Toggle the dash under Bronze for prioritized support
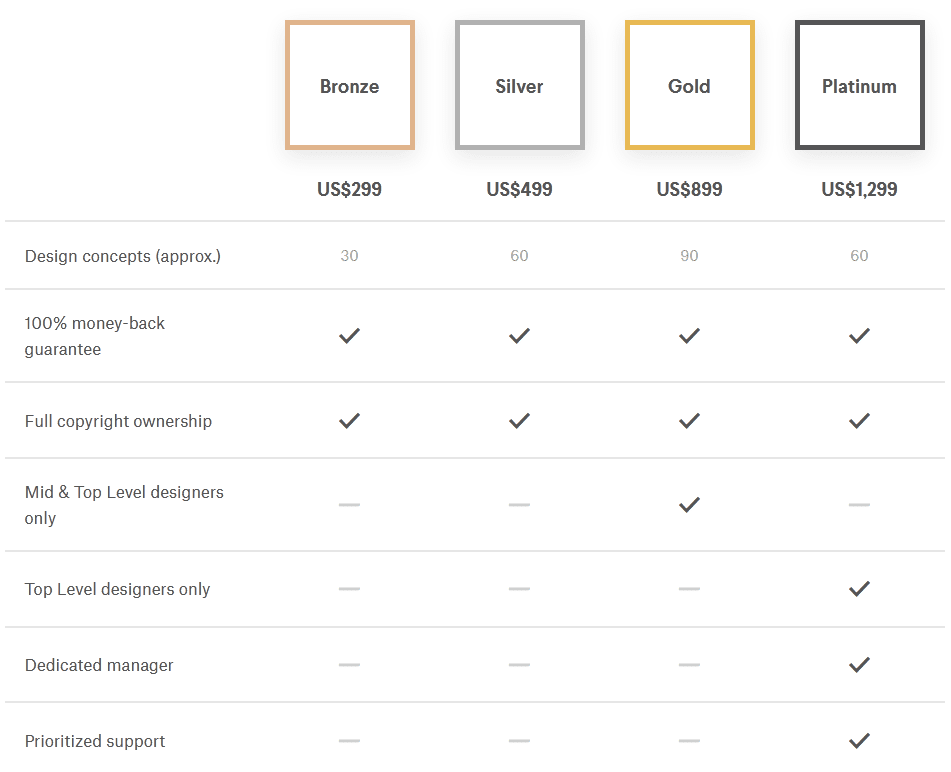Viewport: 951px width, 772px height. [349, 741]
